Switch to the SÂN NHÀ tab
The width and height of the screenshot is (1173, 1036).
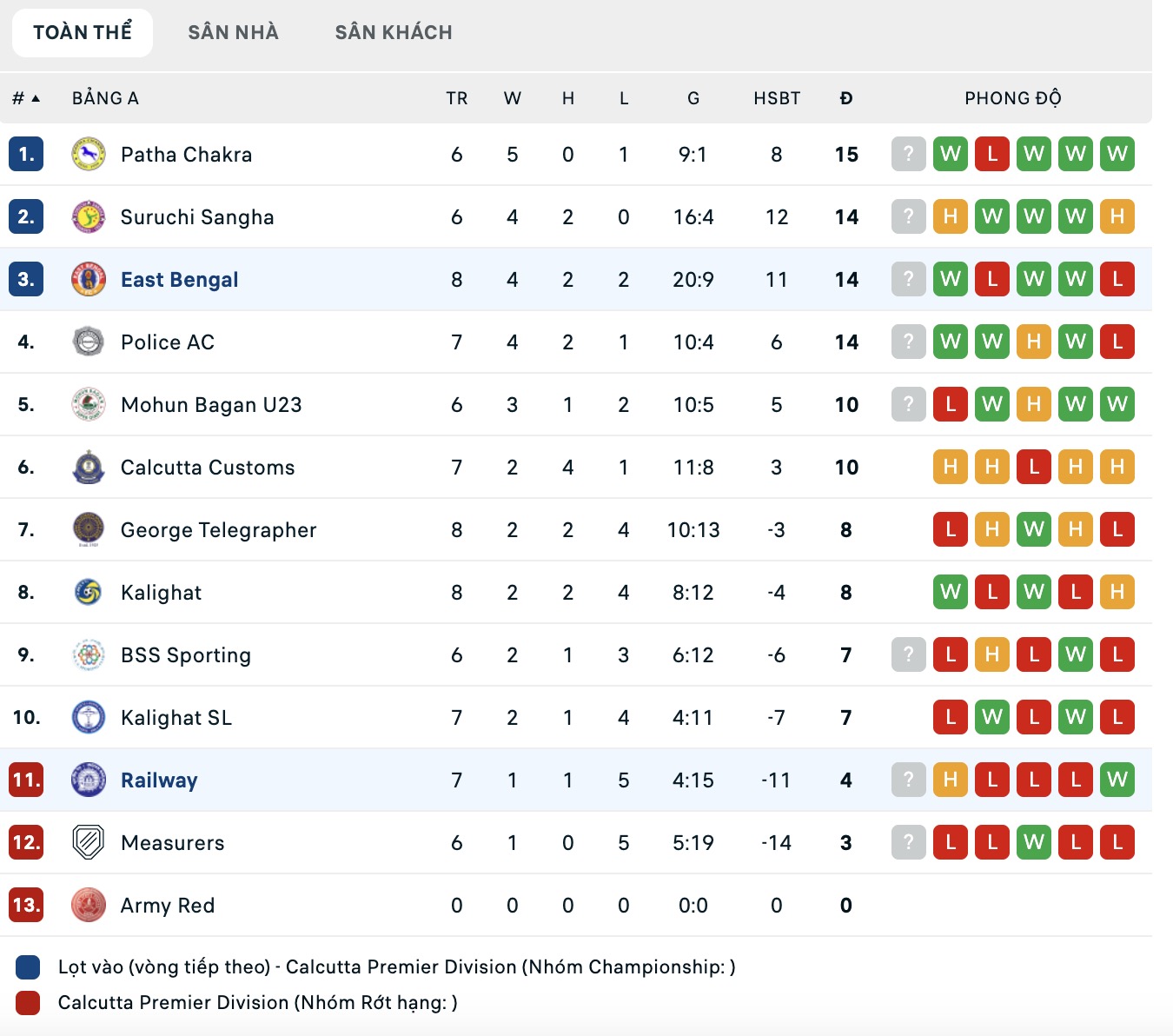232,31
